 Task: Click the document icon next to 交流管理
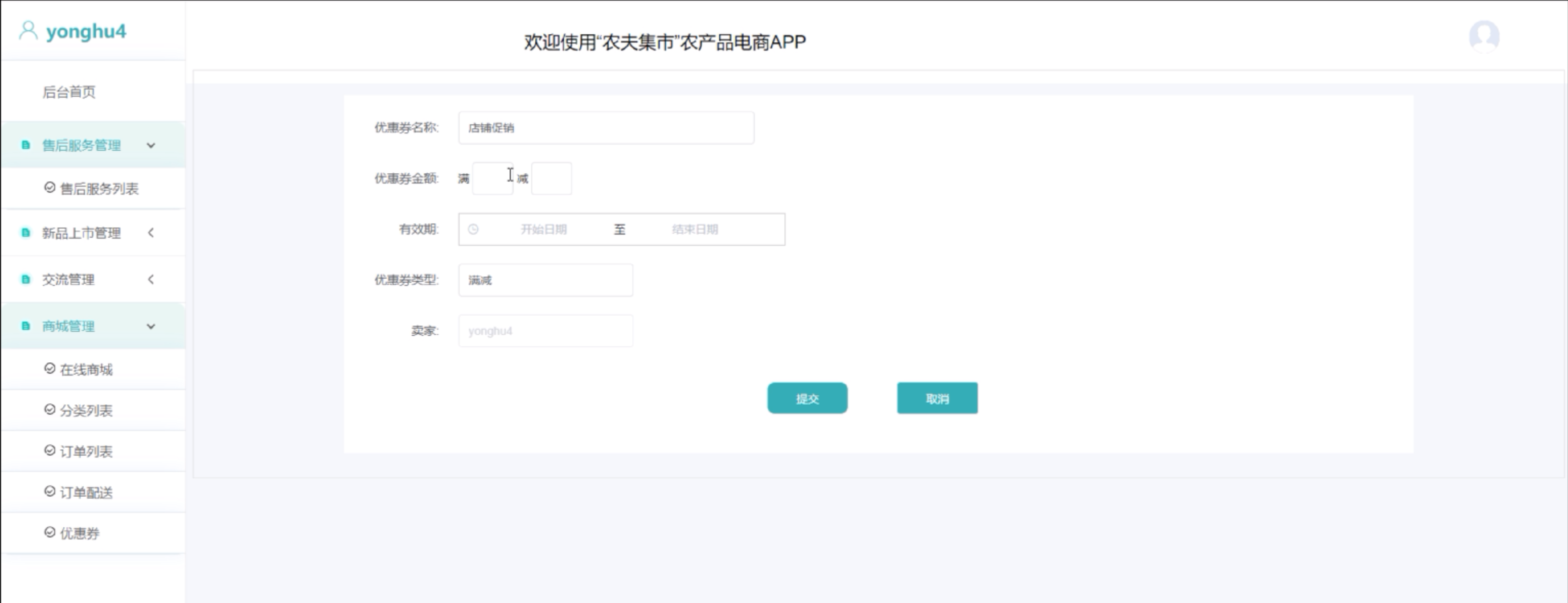[x=26, y=280]
